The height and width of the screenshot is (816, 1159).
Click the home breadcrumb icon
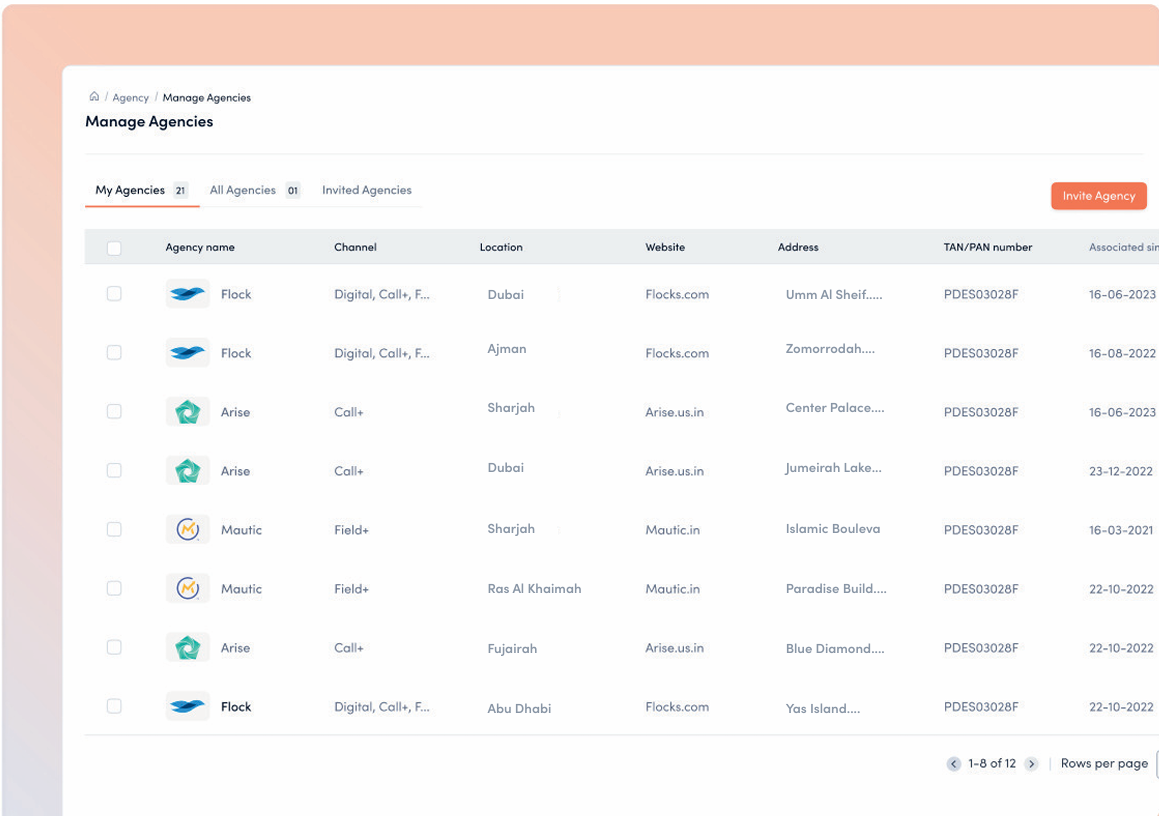(x=94, y=97)
